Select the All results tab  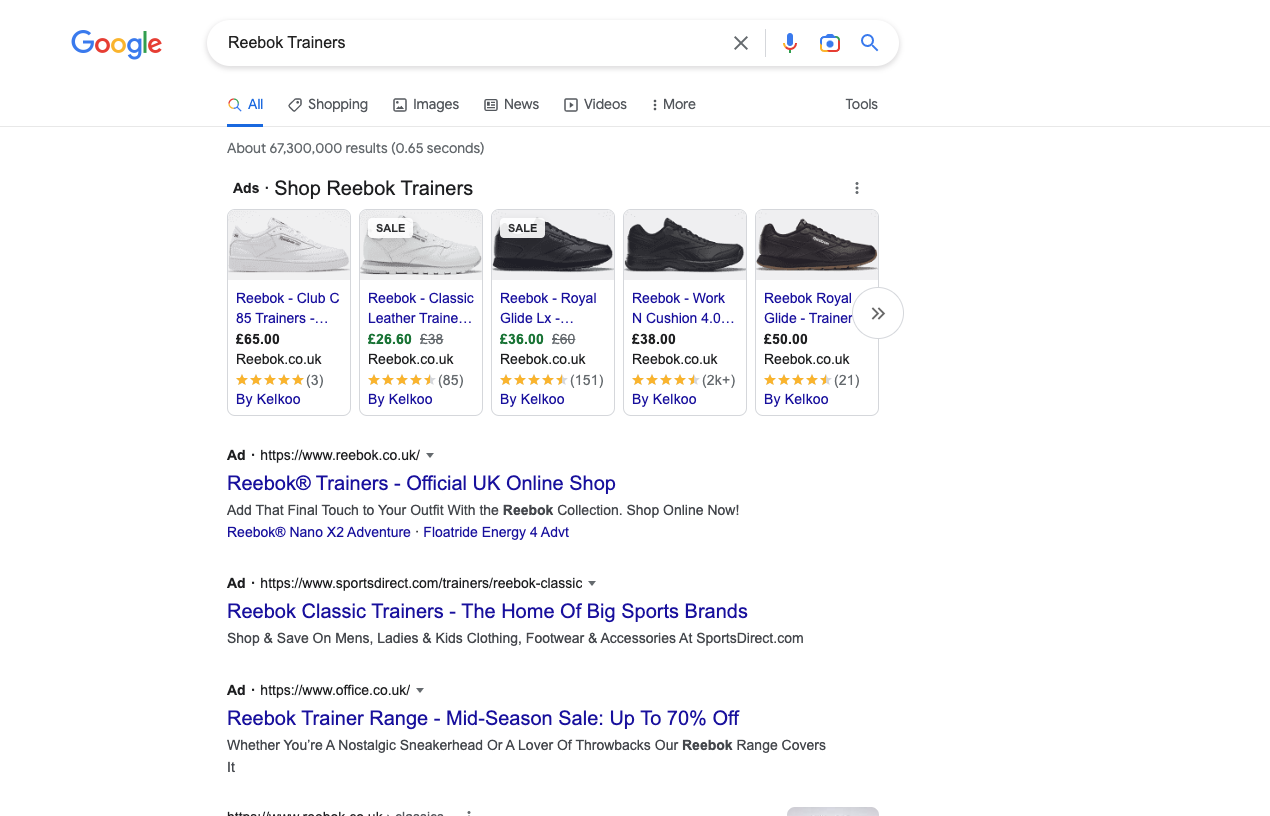[245, 104]
